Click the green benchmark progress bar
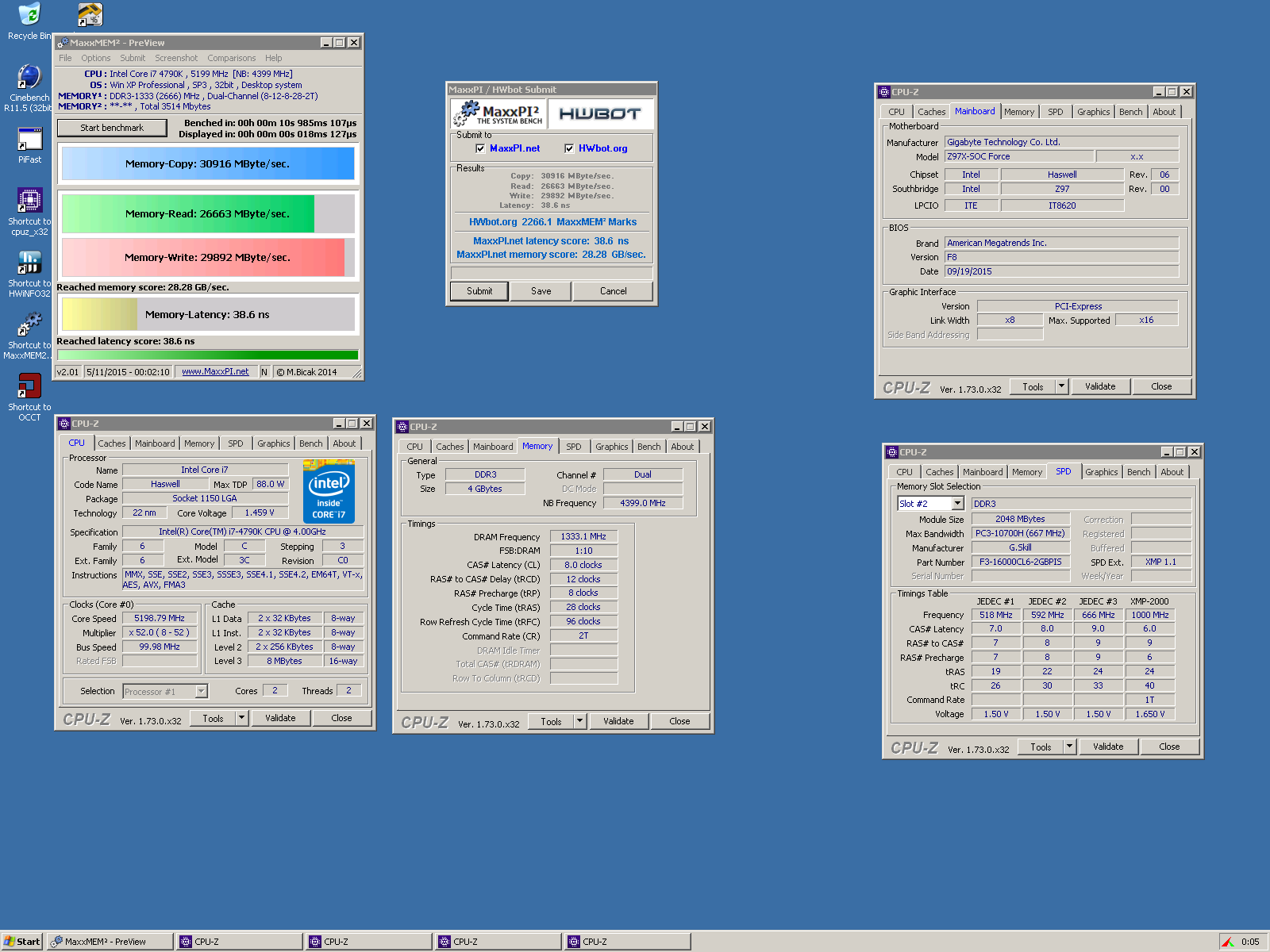The image size is (1270, 952). click(208, 355)
